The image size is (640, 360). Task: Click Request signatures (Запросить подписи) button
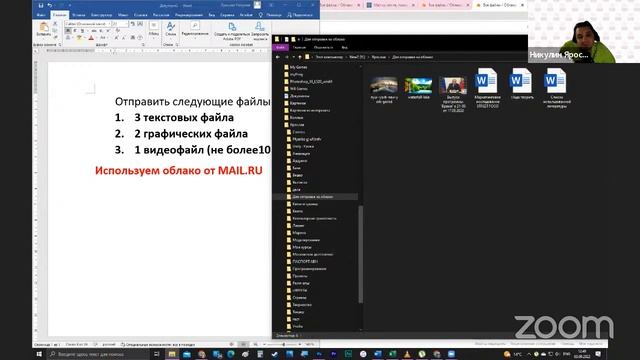click(260, 31)
